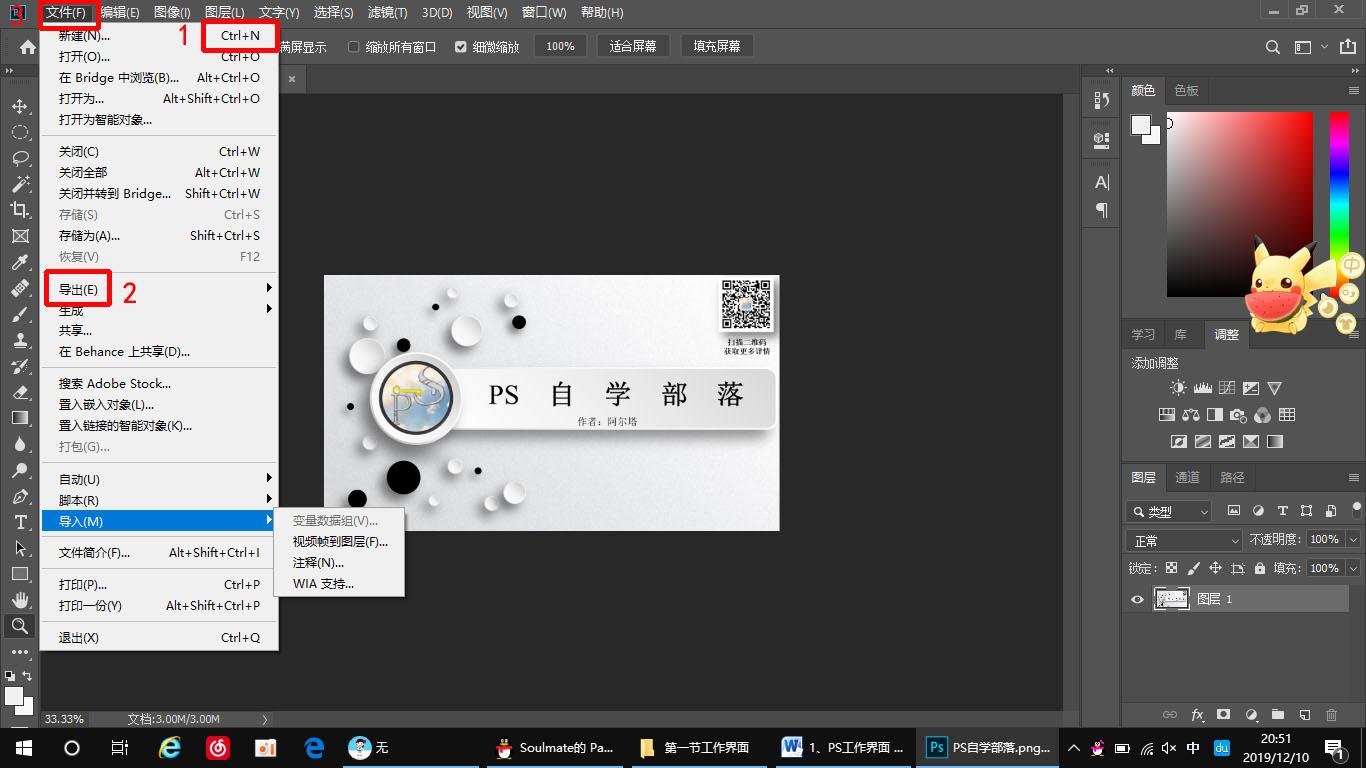Open the 编辑(E) menu
The image size is (1366, 768).
tap(121, 12)
